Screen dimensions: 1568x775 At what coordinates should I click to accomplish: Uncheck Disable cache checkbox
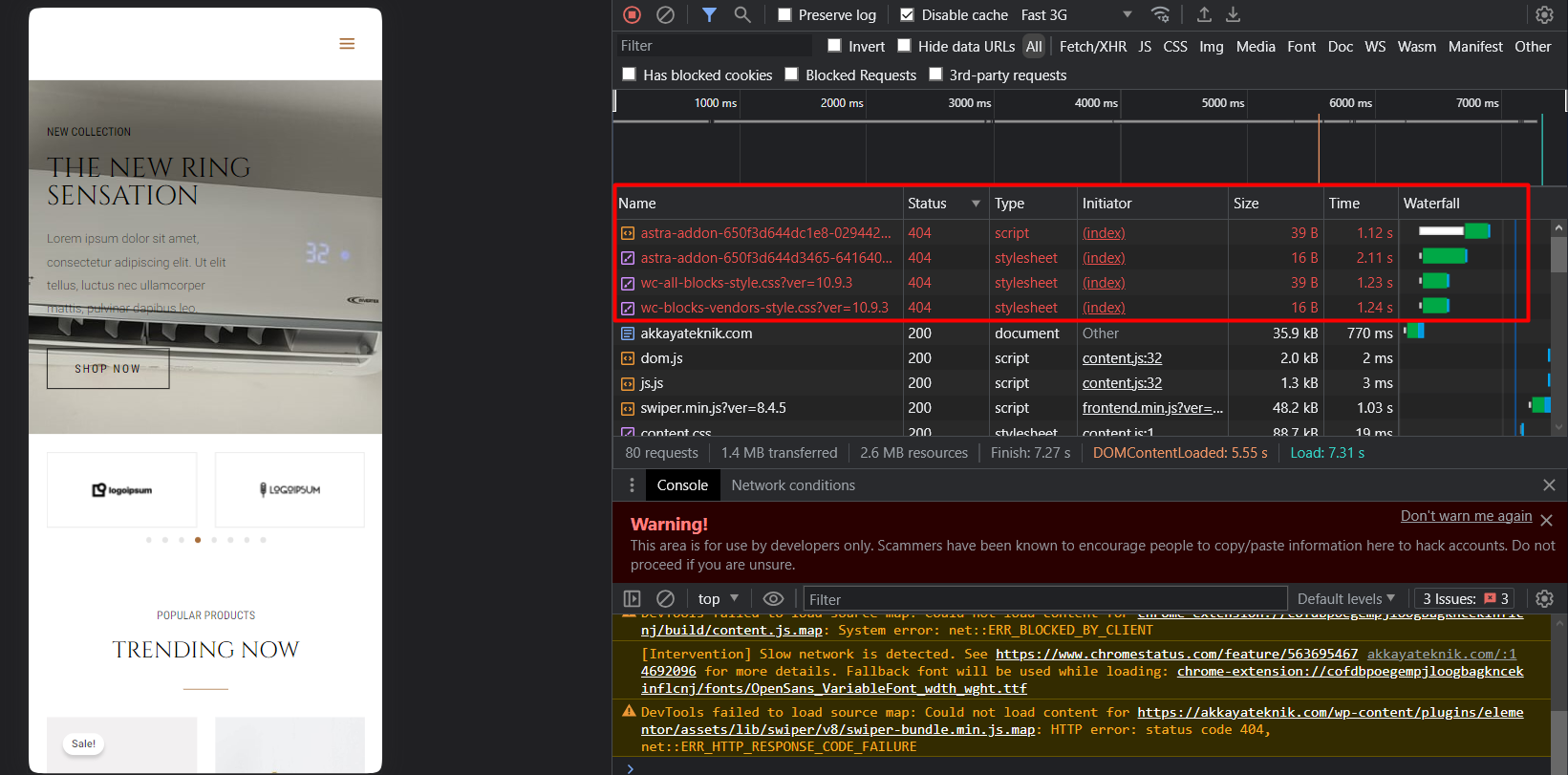click(907, 14)
